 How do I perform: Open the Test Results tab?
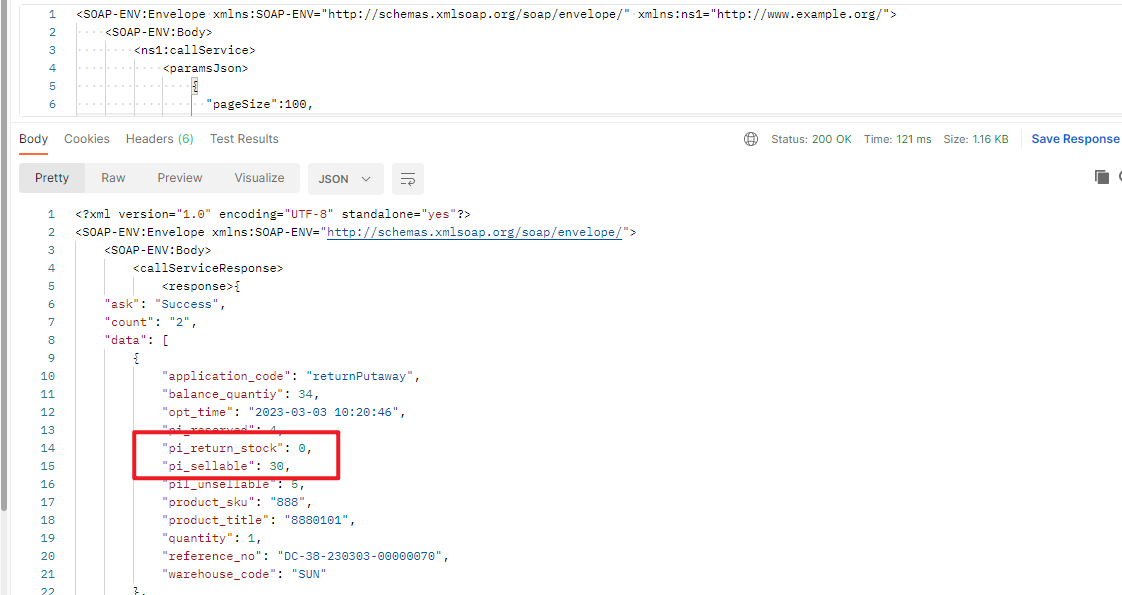tap(244, 139)
